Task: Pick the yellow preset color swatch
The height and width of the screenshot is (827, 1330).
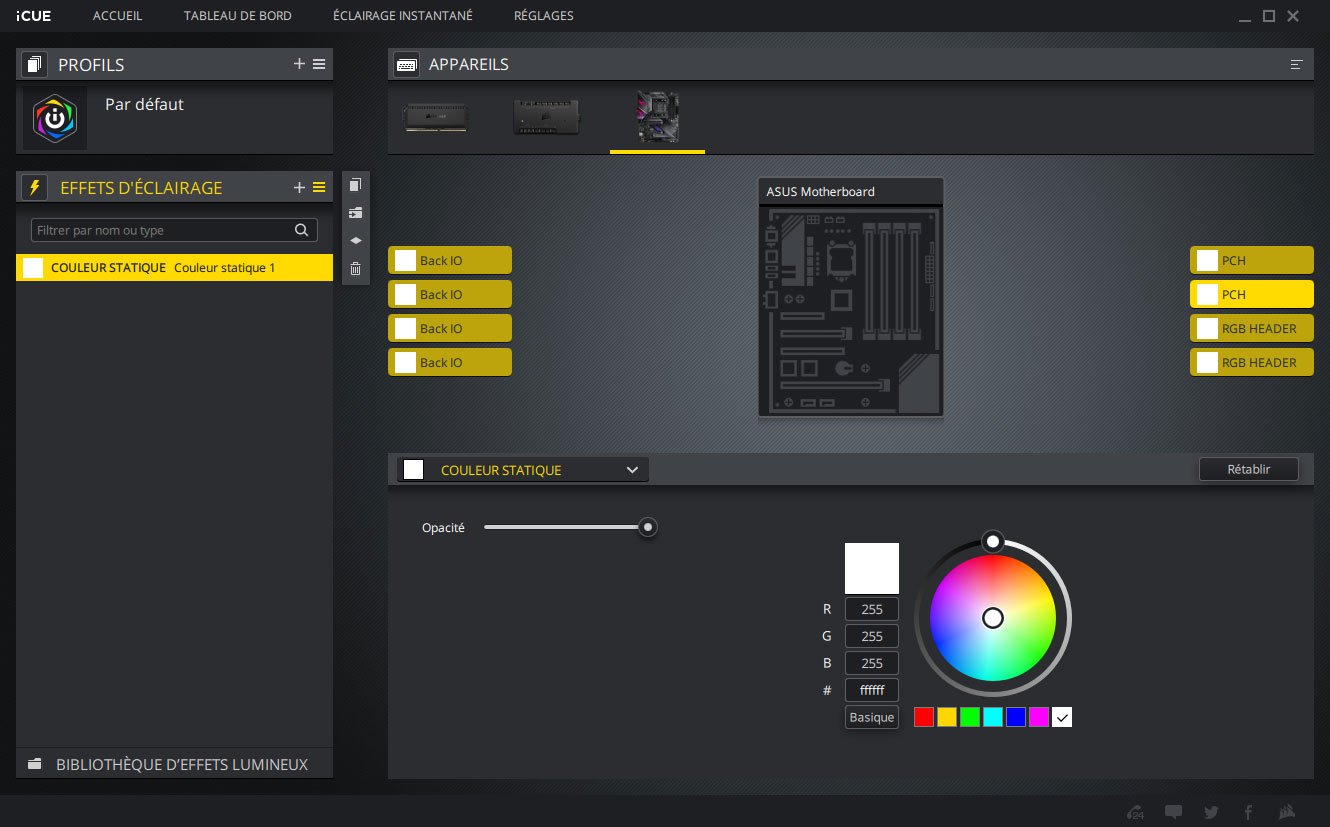Action: pyautogui.click(x=947, y=717)
